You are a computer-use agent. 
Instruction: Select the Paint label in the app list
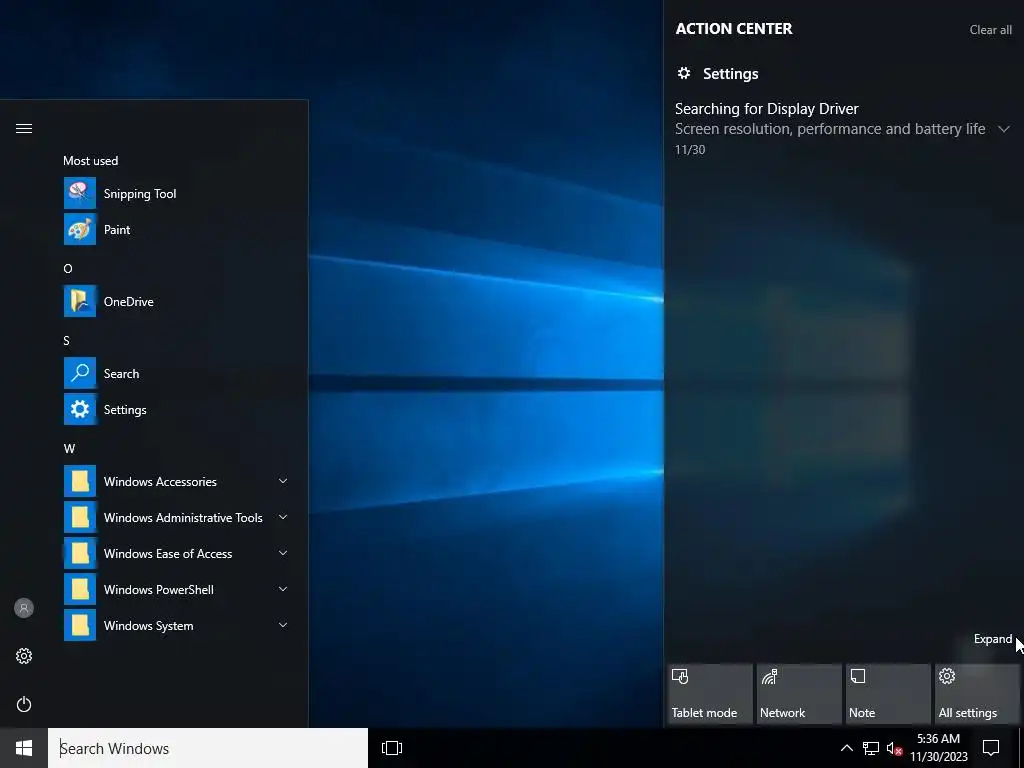click(x=117, y=230)
